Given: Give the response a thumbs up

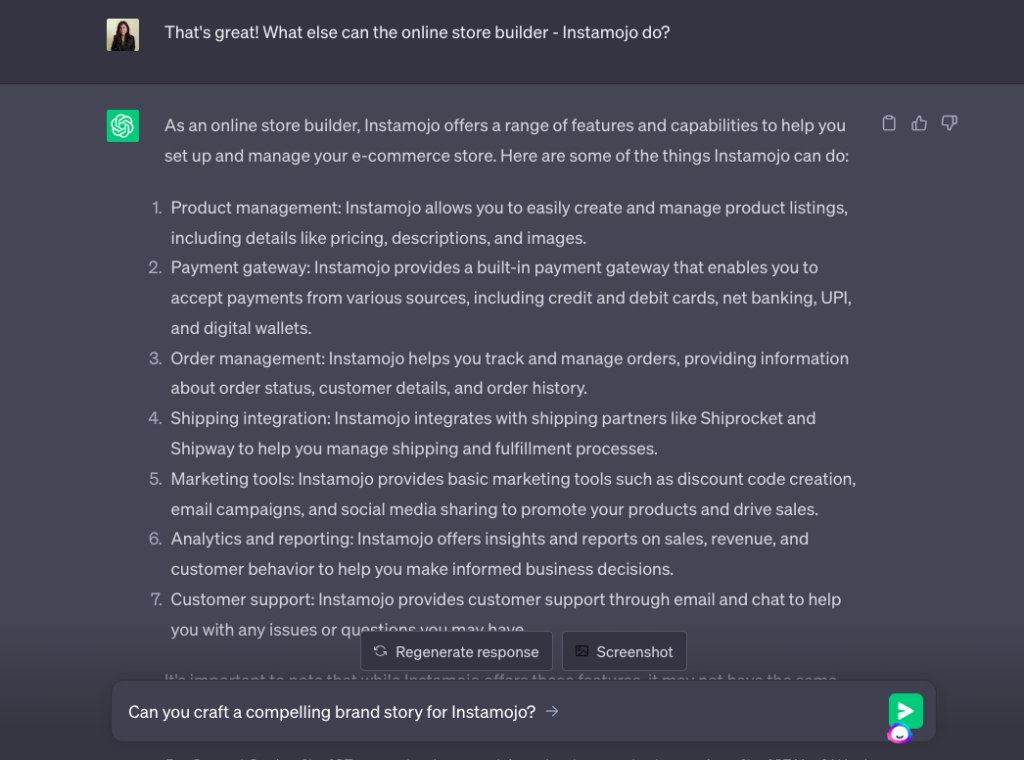Looking at the screenshot, I should point(919,123).
